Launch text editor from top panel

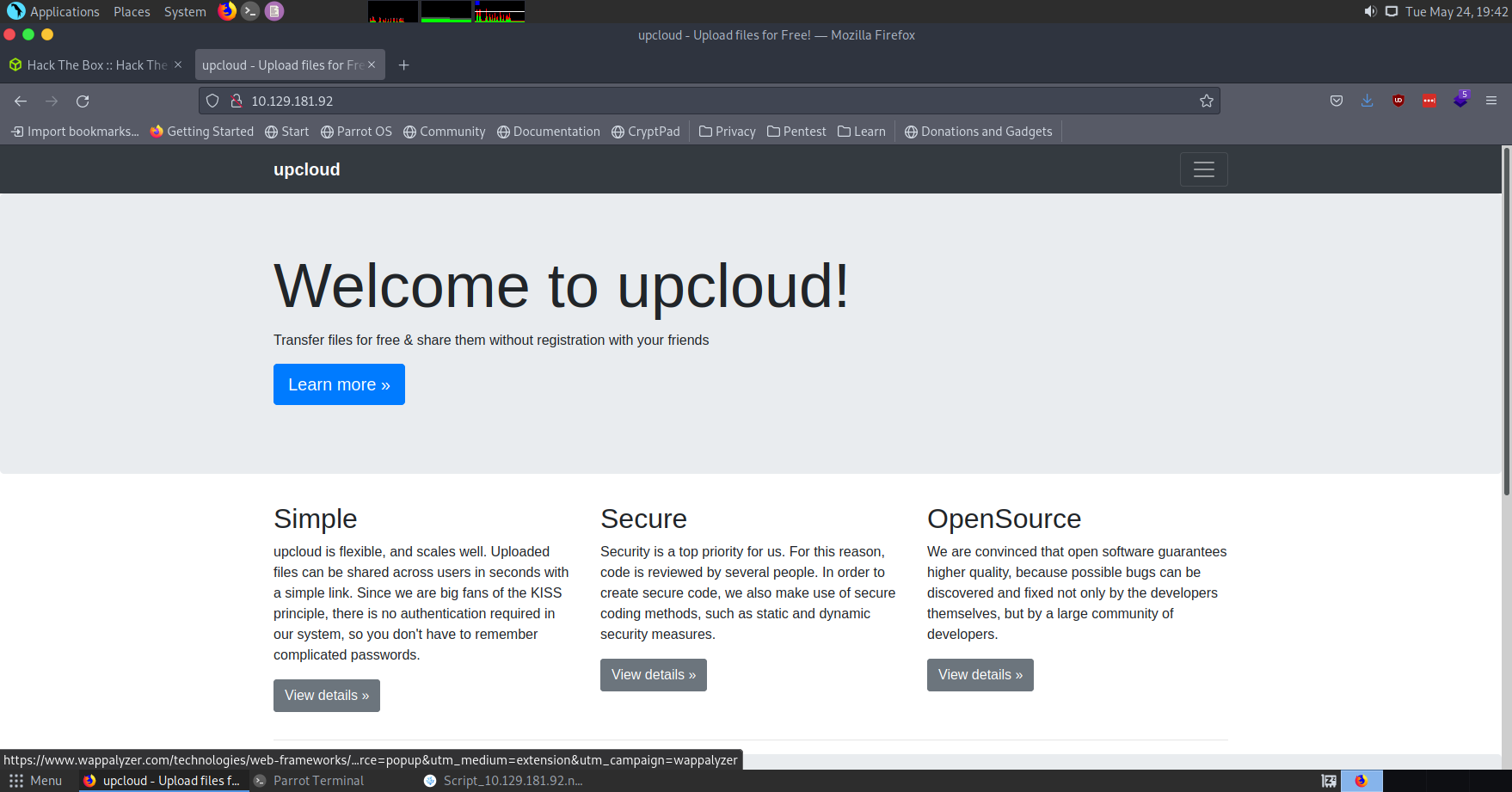[x=274, y=11]
